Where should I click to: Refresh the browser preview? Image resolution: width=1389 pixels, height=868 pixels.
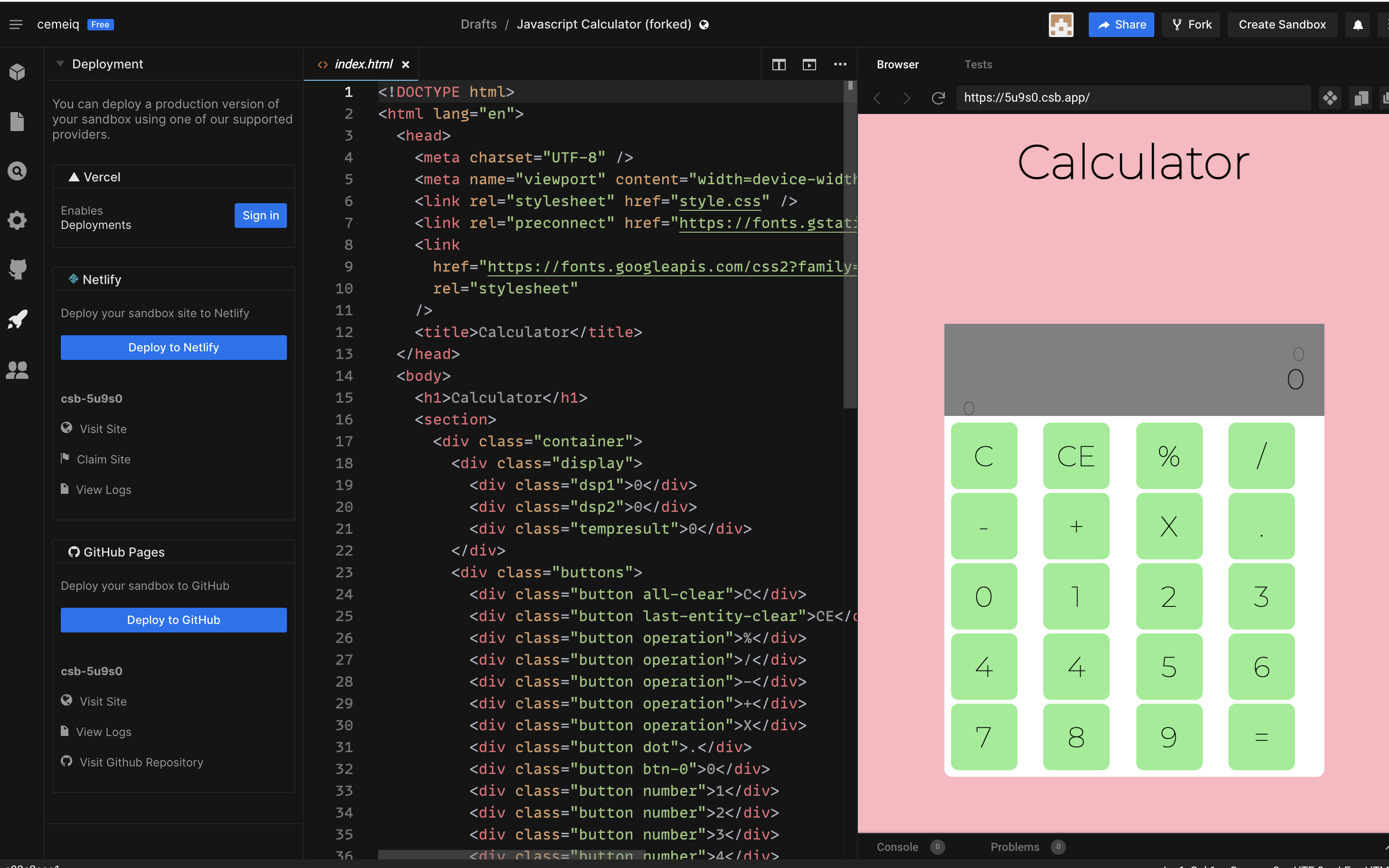point(938,98)
